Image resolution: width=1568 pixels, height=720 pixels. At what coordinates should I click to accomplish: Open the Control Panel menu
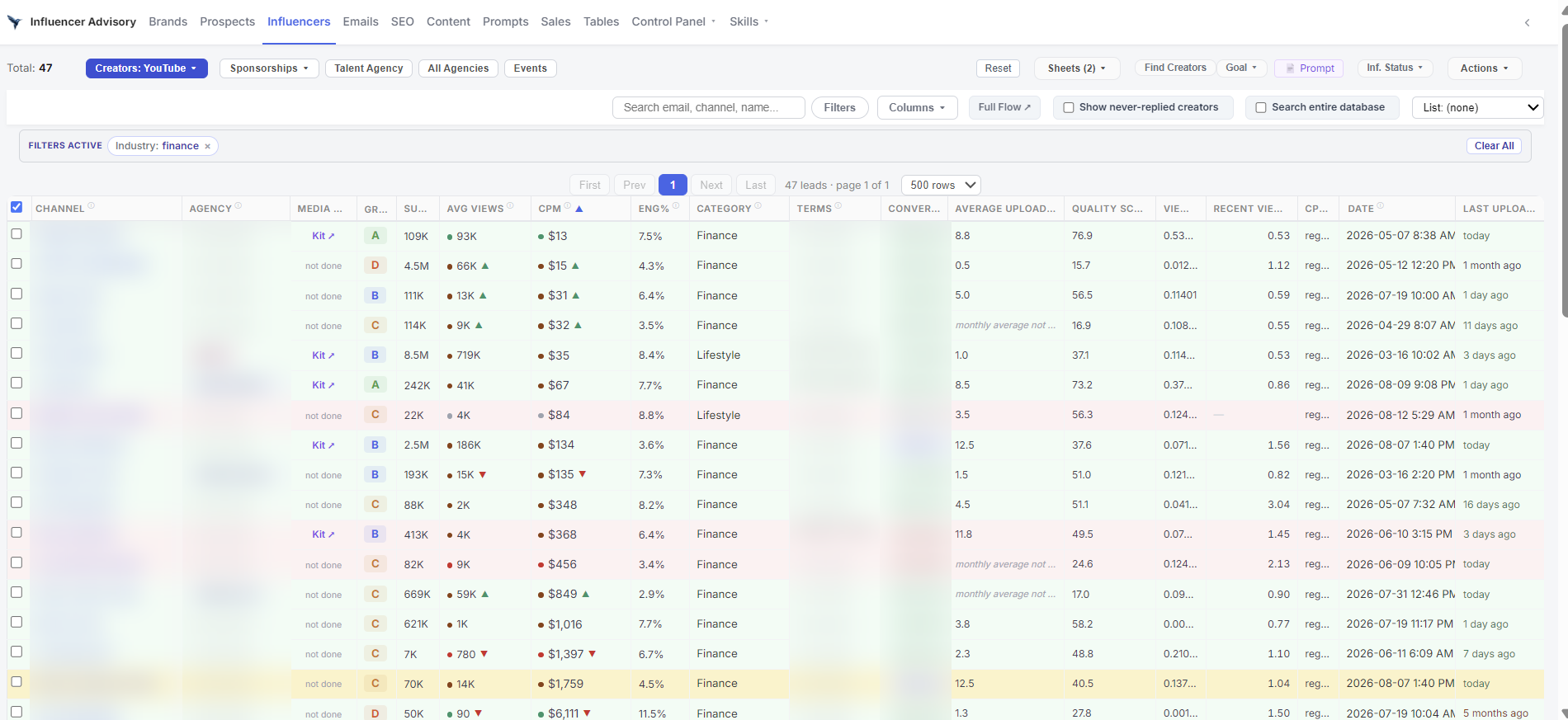tap(673, 22)
